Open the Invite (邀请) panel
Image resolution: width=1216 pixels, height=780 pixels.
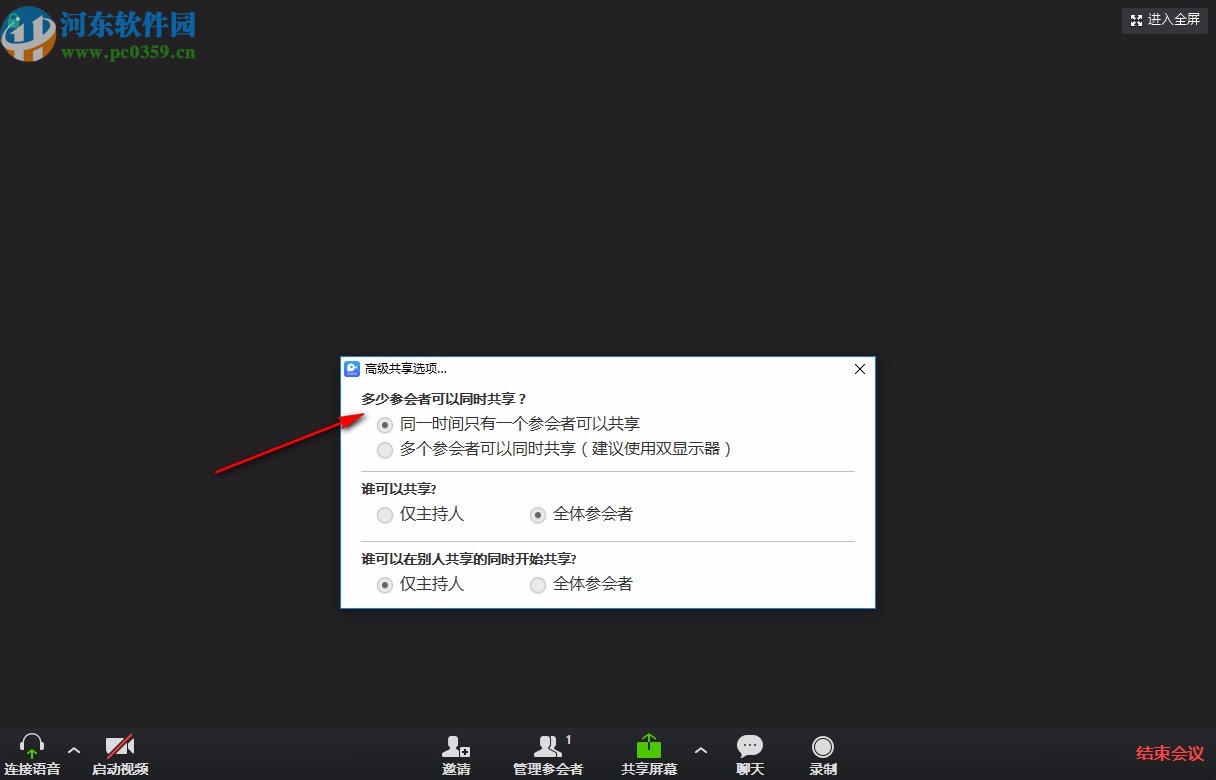[456, 748]
